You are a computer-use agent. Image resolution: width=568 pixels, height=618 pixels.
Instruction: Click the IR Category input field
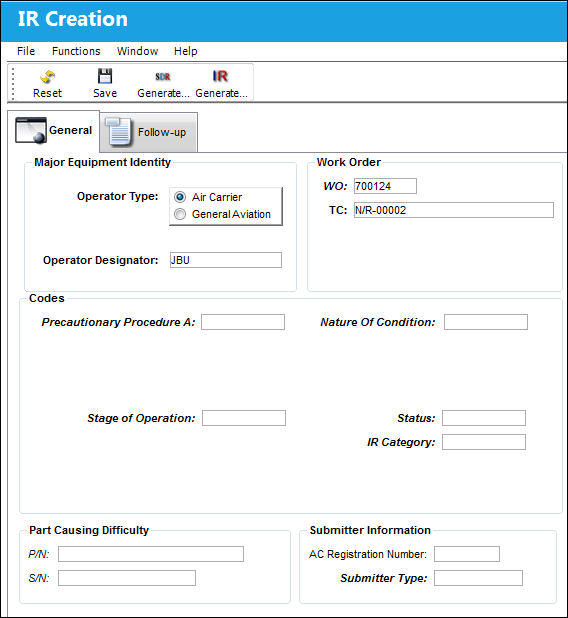(x=484, y=442)
